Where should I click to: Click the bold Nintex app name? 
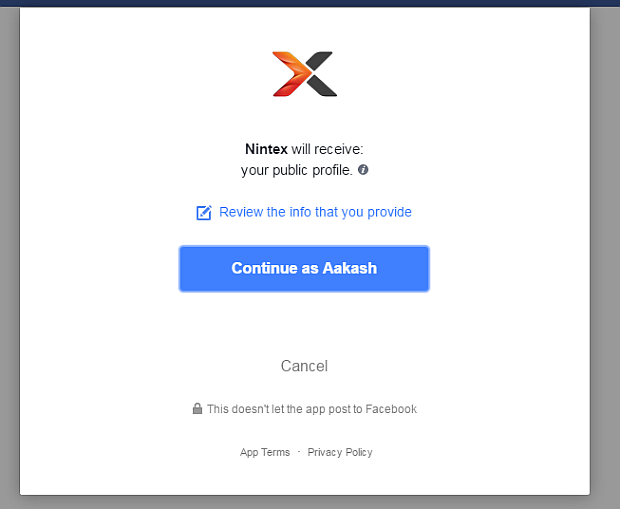point(266,149)
